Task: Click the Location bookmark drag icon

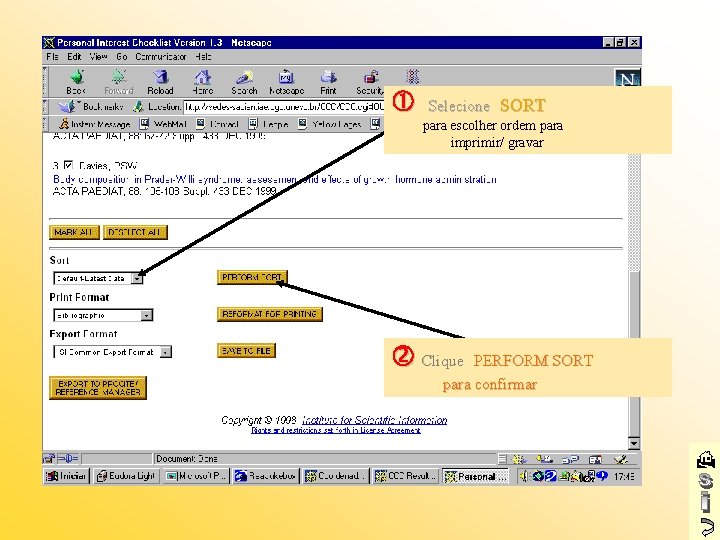Action: point(138,107)
